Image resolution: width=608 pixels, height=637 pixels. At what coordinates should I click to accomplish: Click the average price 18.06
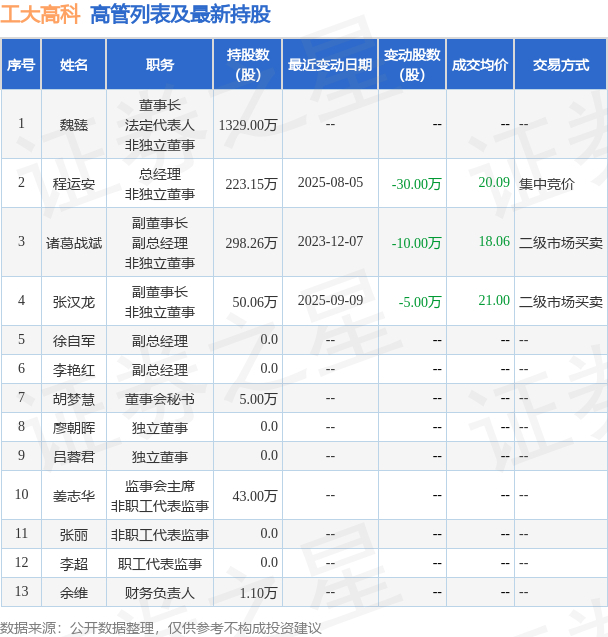pyautogui.click(x=494, y=241)
